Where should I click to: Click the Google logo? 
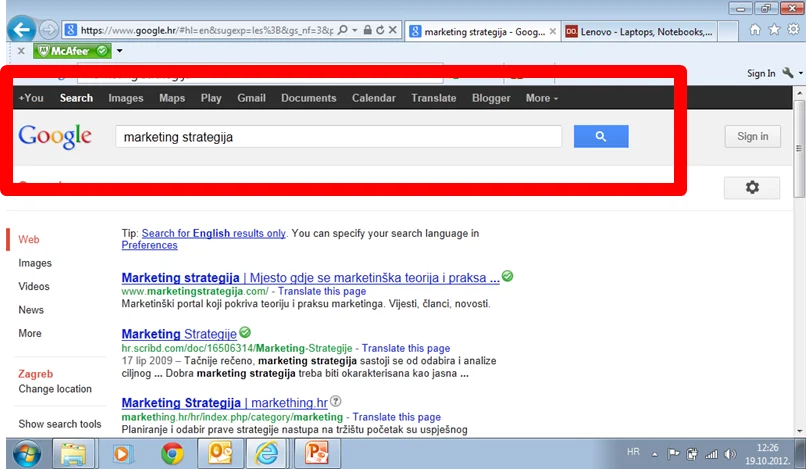pos(55,137)
